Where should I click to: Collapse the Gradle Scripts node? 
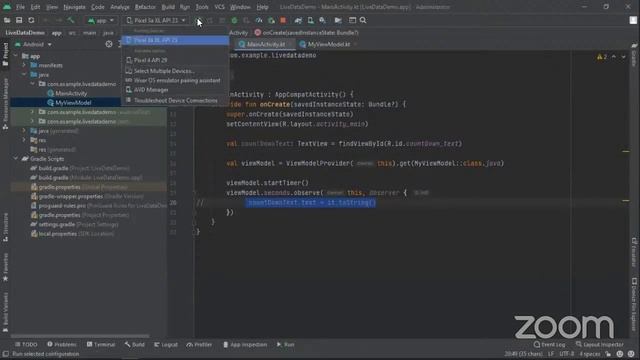pyautogui.click(x=16, y=159)
